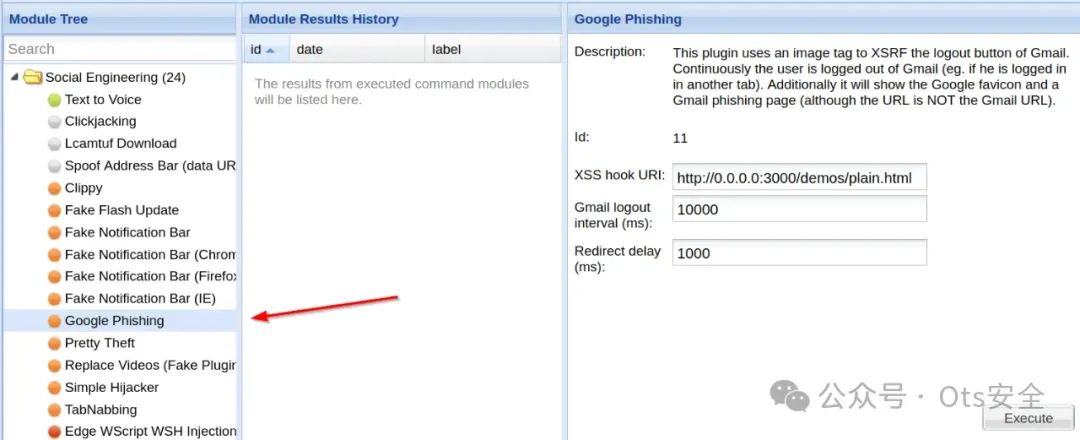Click the Gmail logout interval field
Screen dimensions: 1080x440
800,209
